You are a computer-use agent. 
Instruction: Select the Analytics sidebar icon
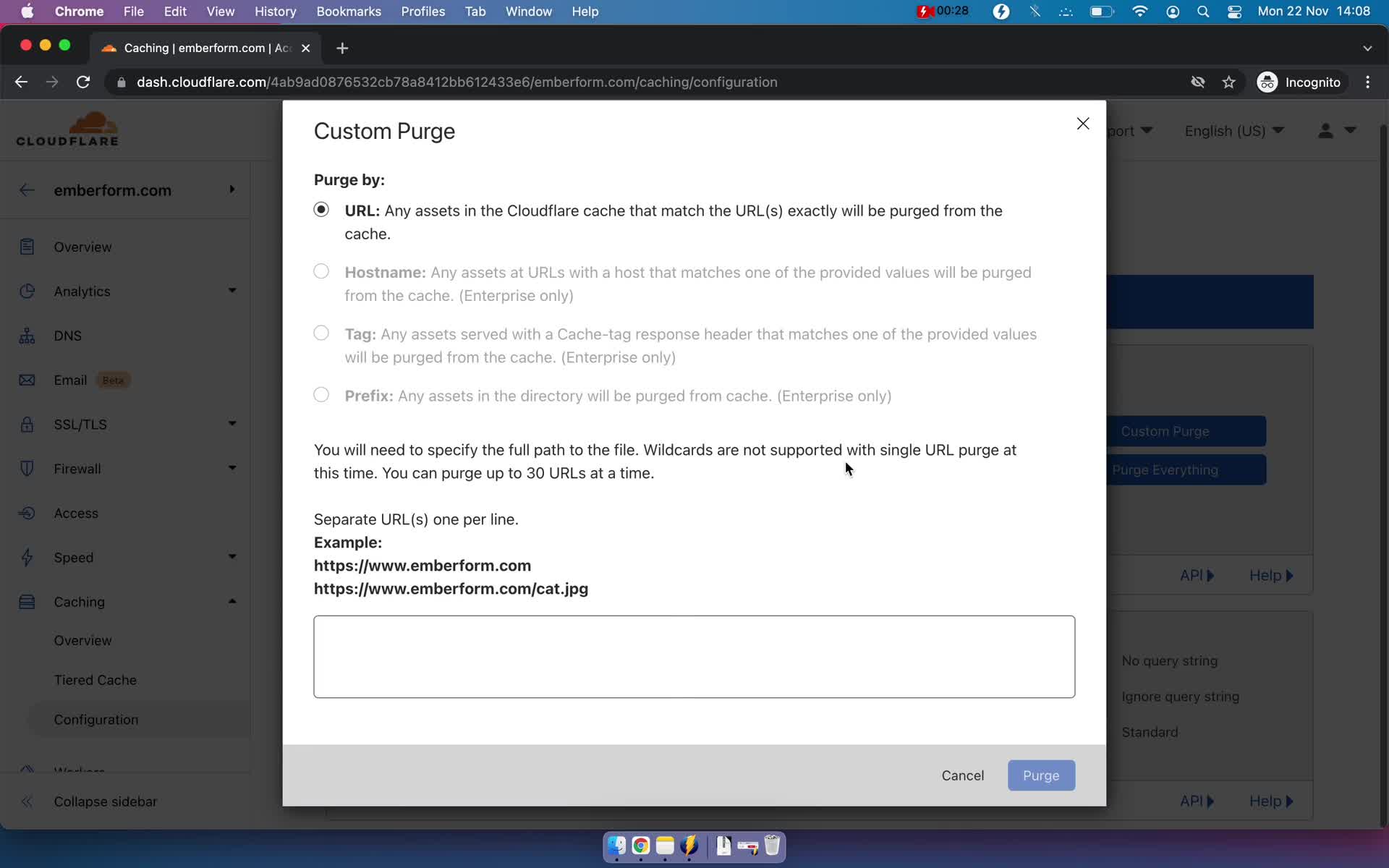tap(26, 290)
